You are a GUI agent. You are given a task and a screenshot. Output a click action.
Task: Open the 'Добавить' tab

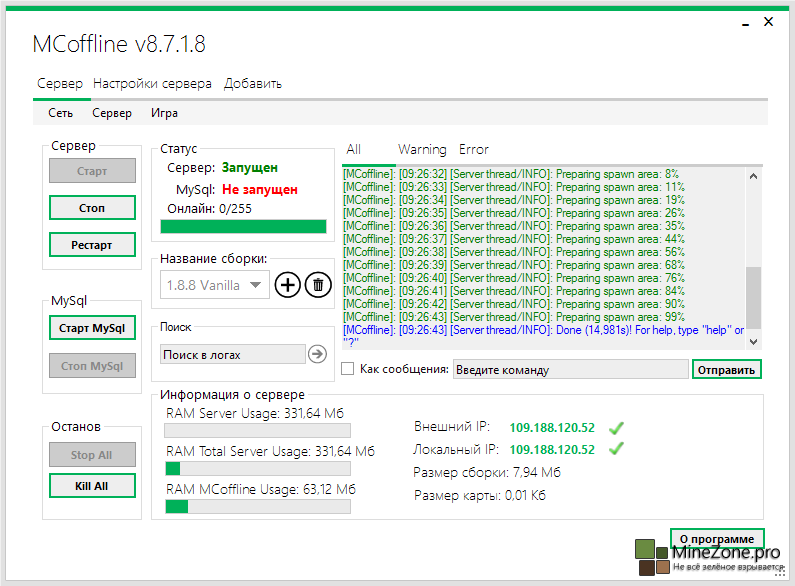point(252,84)
